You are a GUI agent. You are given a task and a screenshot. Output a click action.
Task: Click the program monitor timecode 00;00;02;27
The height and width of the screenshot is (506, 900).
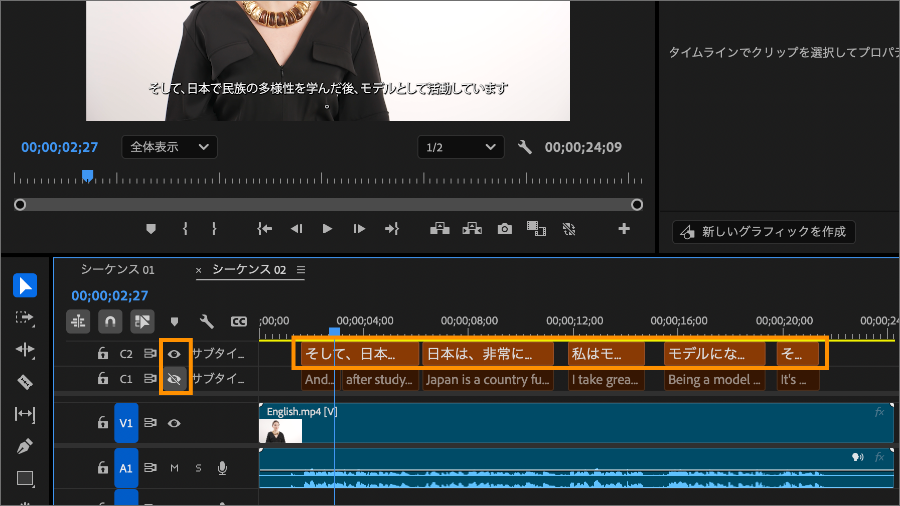[60, 147]
